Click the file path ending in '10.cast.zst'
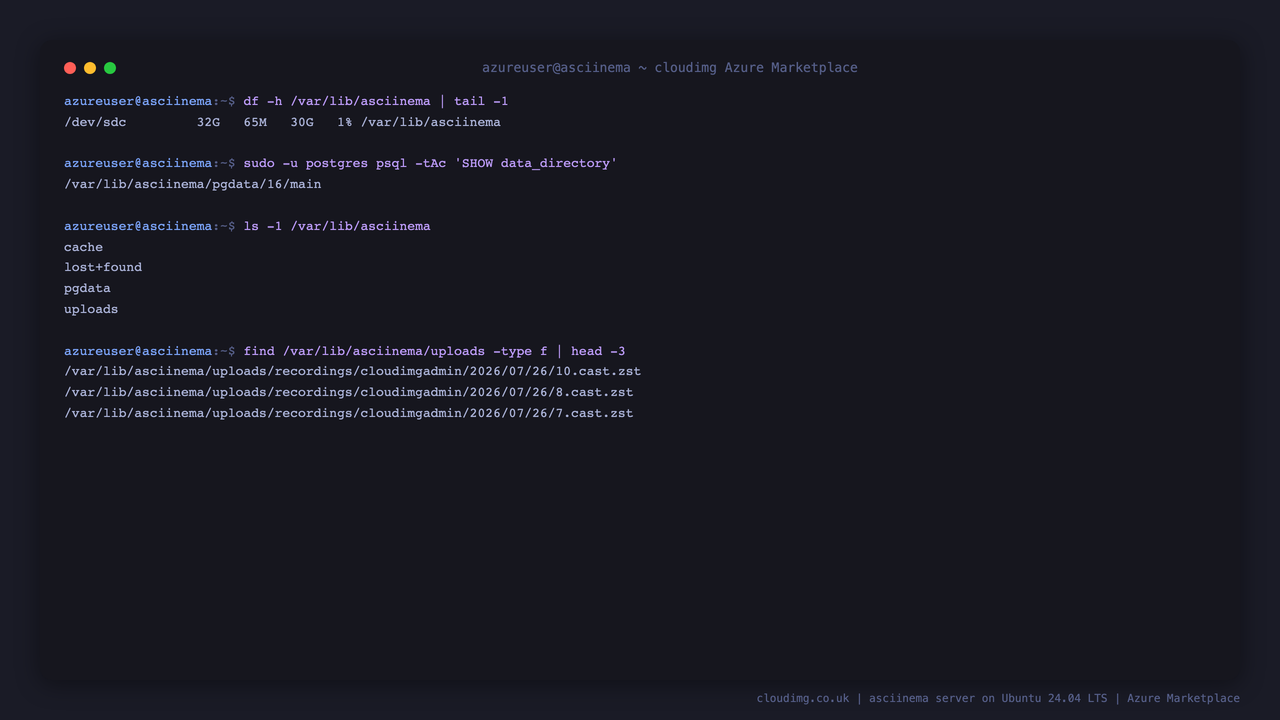Image resolution: width=1280 pixels, height=720 pixels. 353,371
